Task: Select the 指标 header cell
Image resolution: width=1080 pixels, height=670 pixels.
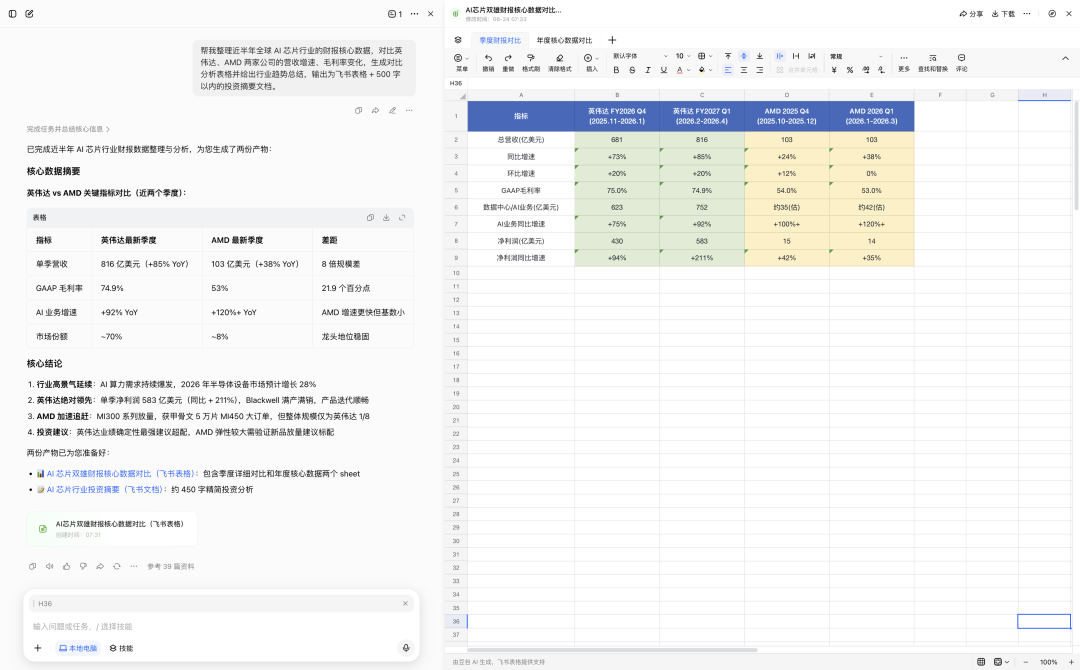Action: tap(521, 116)
